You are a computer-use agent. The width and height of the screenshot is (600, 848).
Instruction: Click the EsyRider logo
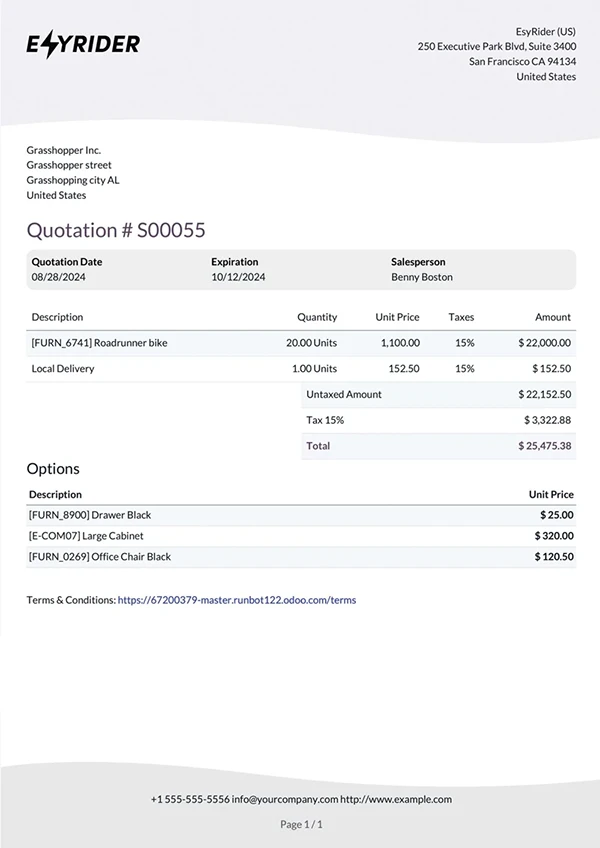click(x=83, y=44)
